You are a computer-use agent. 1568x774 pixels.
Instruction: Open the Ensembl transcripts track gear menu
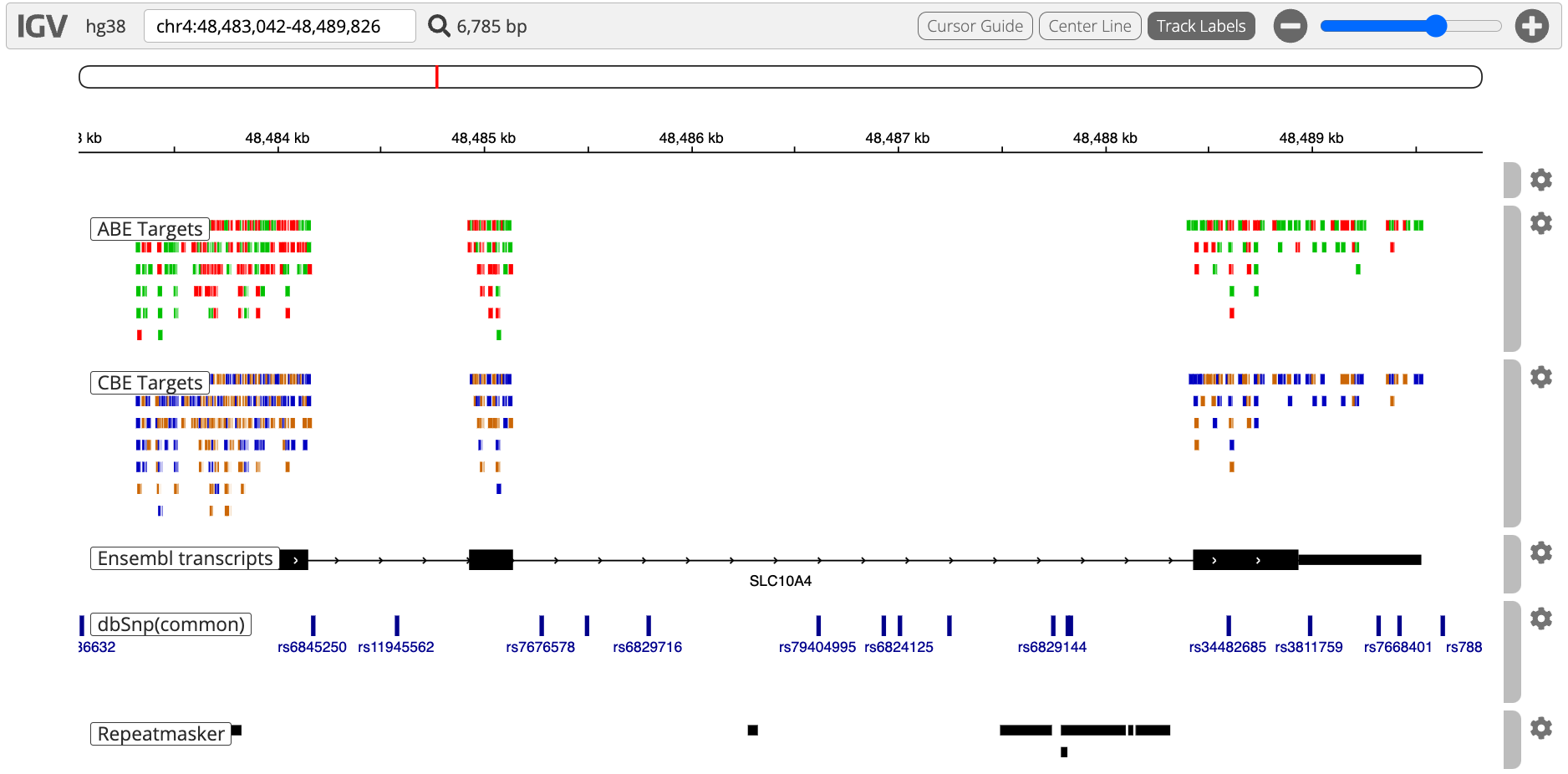[x=1540, y=552]
